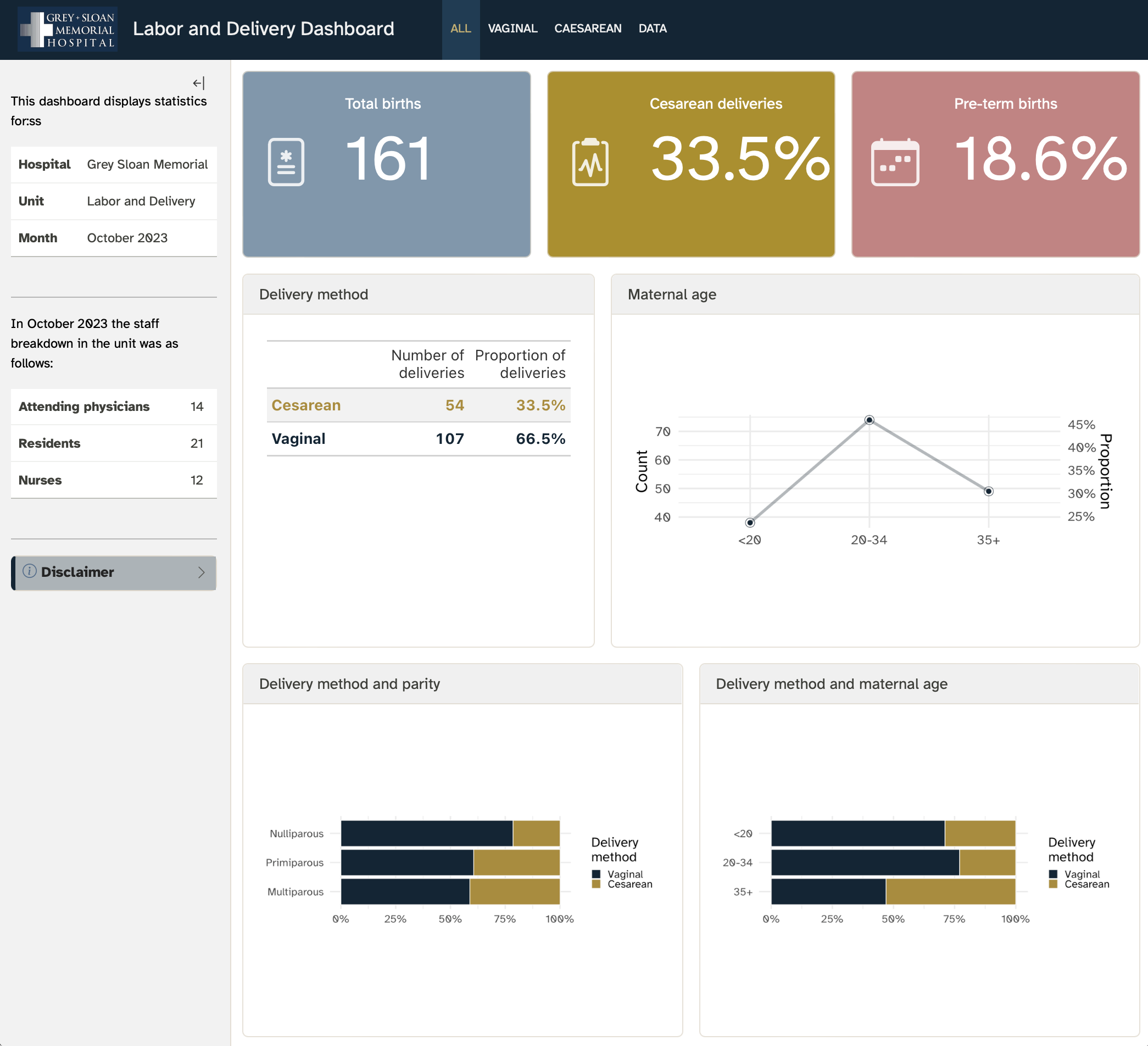Click the 20-34 data point on Maternal age chart

click(869, 420)
